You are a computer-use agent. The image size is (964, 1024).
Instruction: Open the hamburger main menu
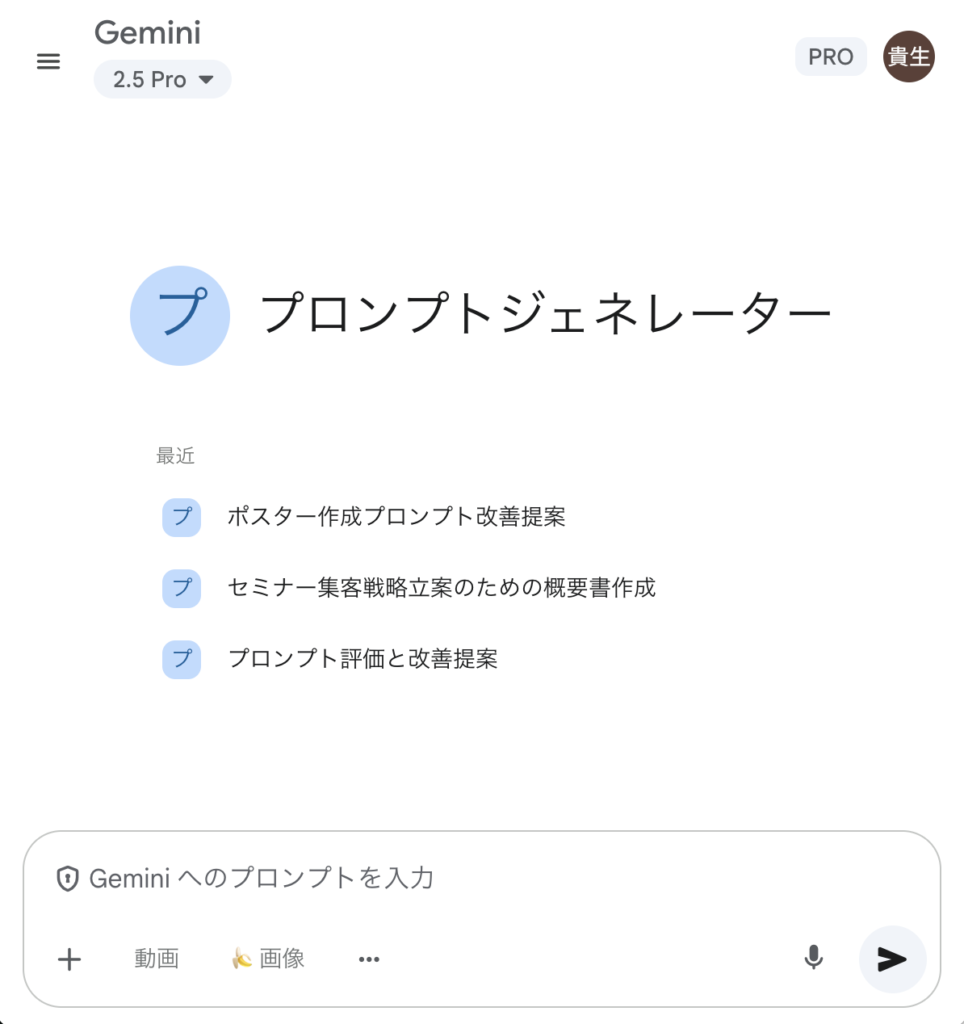coord(48,61)
